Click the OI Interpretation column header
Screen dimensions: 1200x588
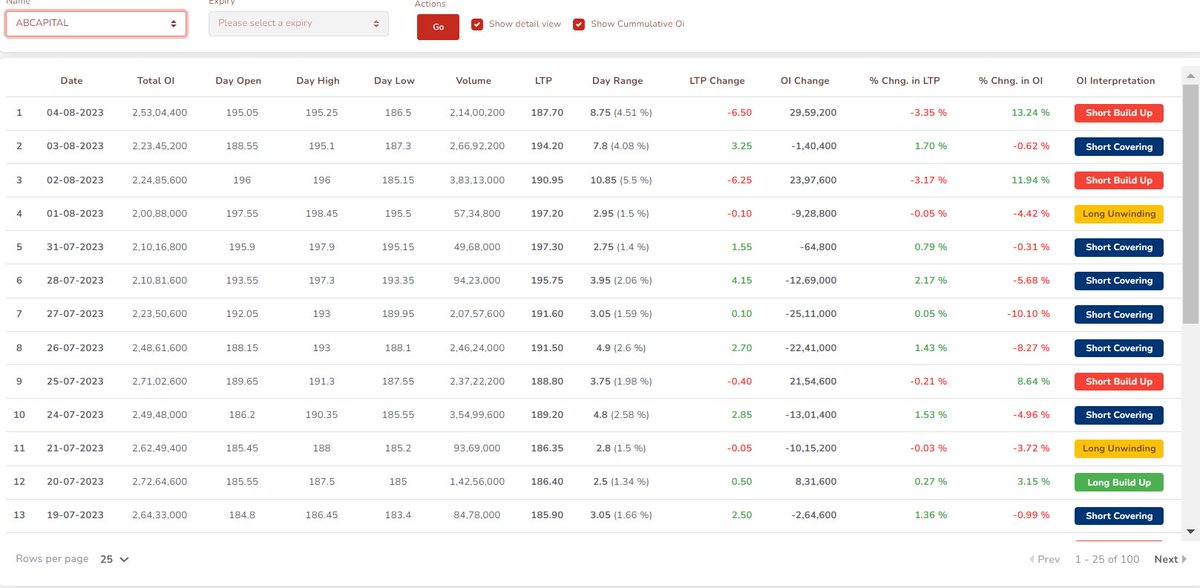1115,80
